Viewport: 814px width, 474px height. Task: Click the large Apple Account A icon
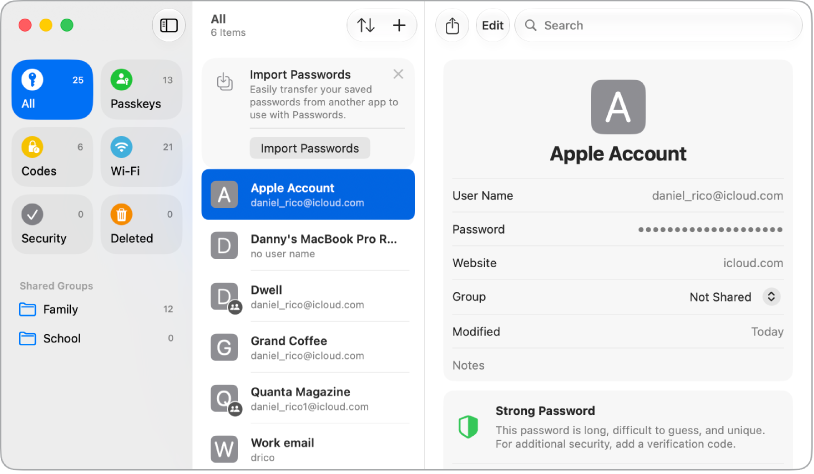pyautogui.click(x=618, y=107)
